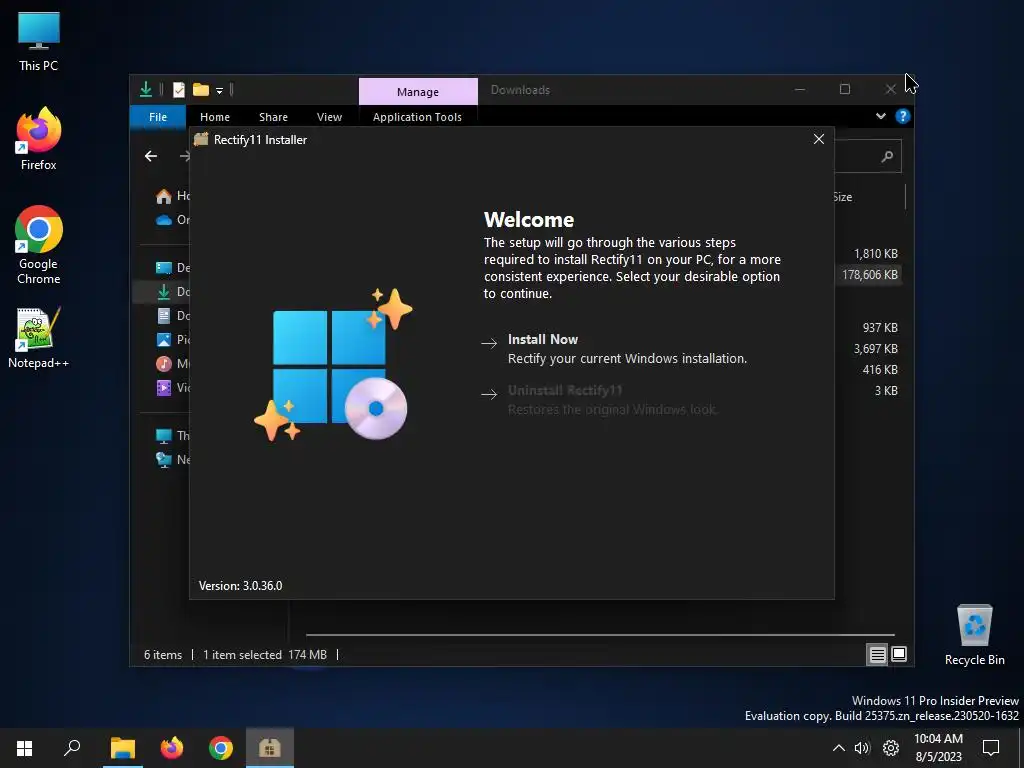Open the clock and date flyout
Image resolution: width=1024 pixels, height=768 pixels.
(938, 748)
